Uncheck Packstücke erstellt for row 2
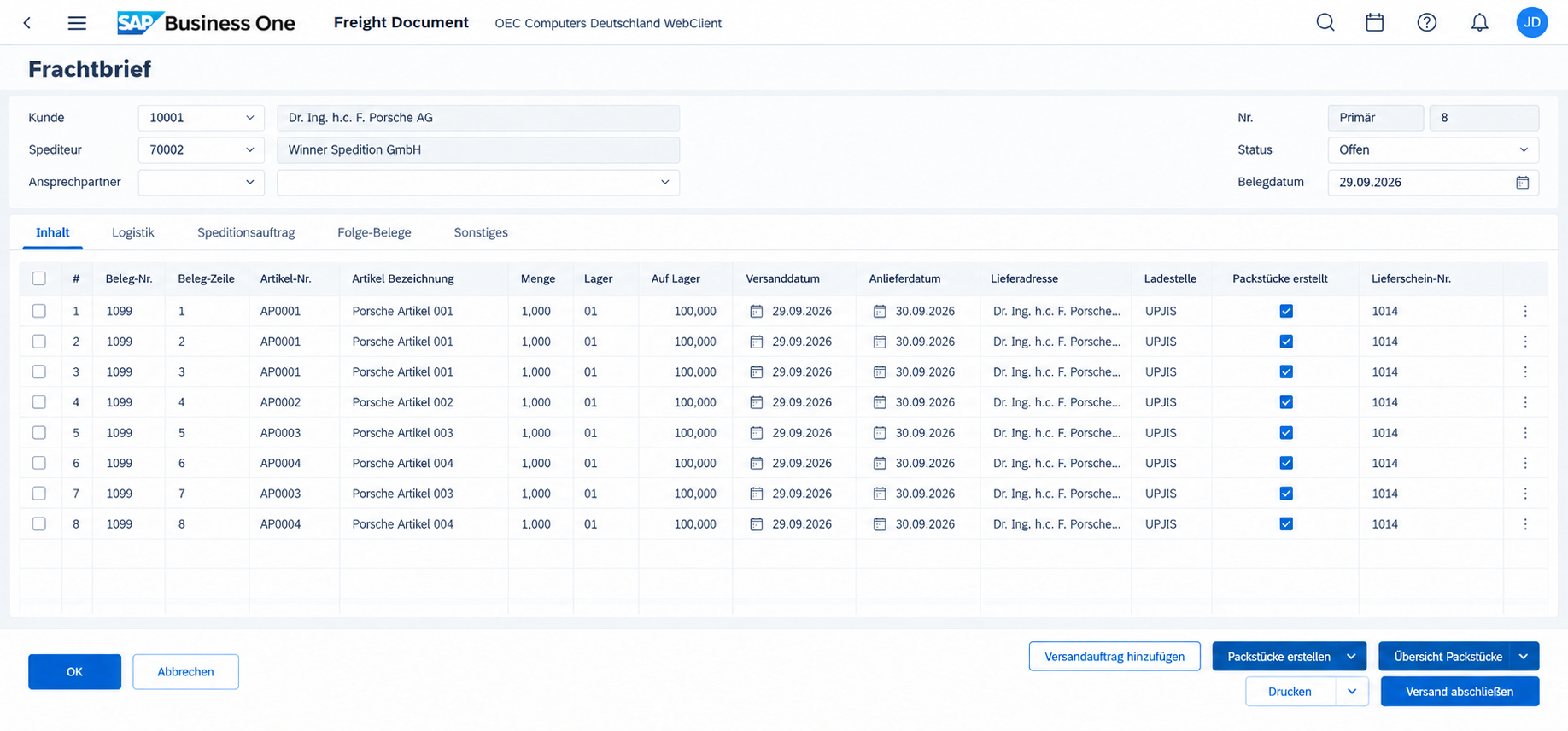The height and width of the screenshot is (731, 1568). pos(1286,342)
